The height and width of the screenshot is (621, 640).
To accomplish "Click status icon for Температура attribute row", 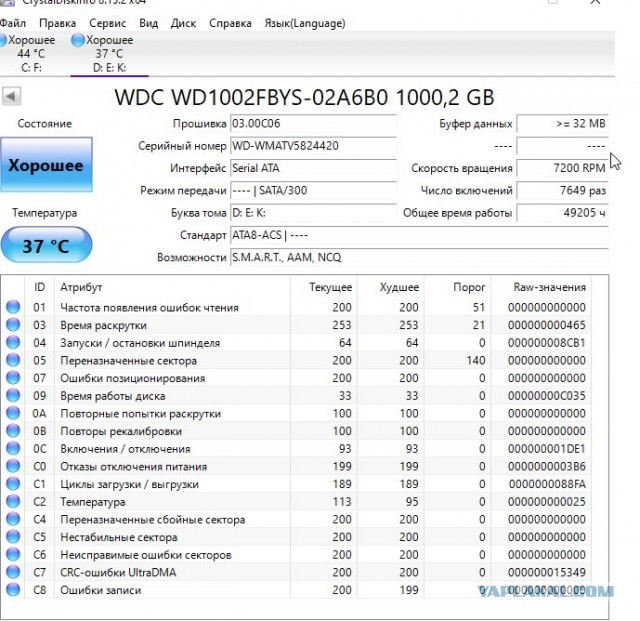I will [13, 501].
